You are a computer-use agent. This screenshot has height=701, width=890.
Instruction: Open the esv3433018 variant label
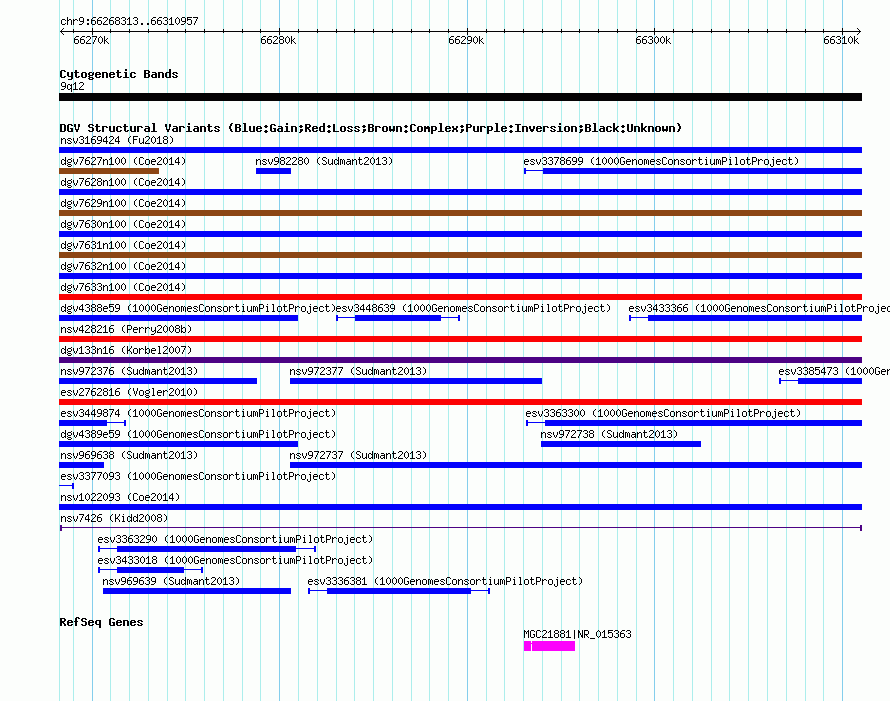(235, 560)
